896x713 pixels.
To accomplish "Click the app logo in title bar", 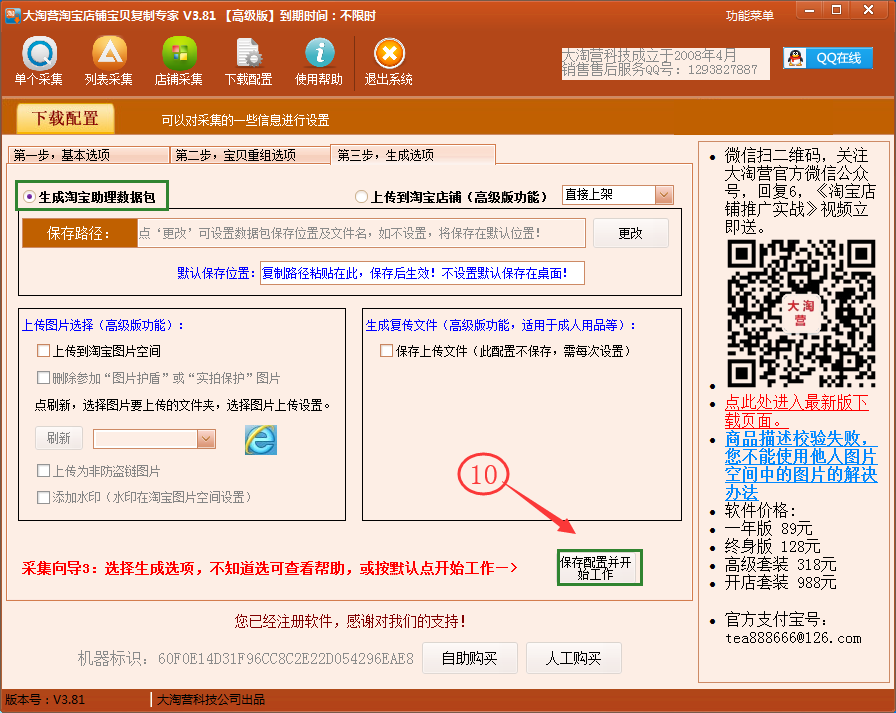I will click(x=12, y=15).
